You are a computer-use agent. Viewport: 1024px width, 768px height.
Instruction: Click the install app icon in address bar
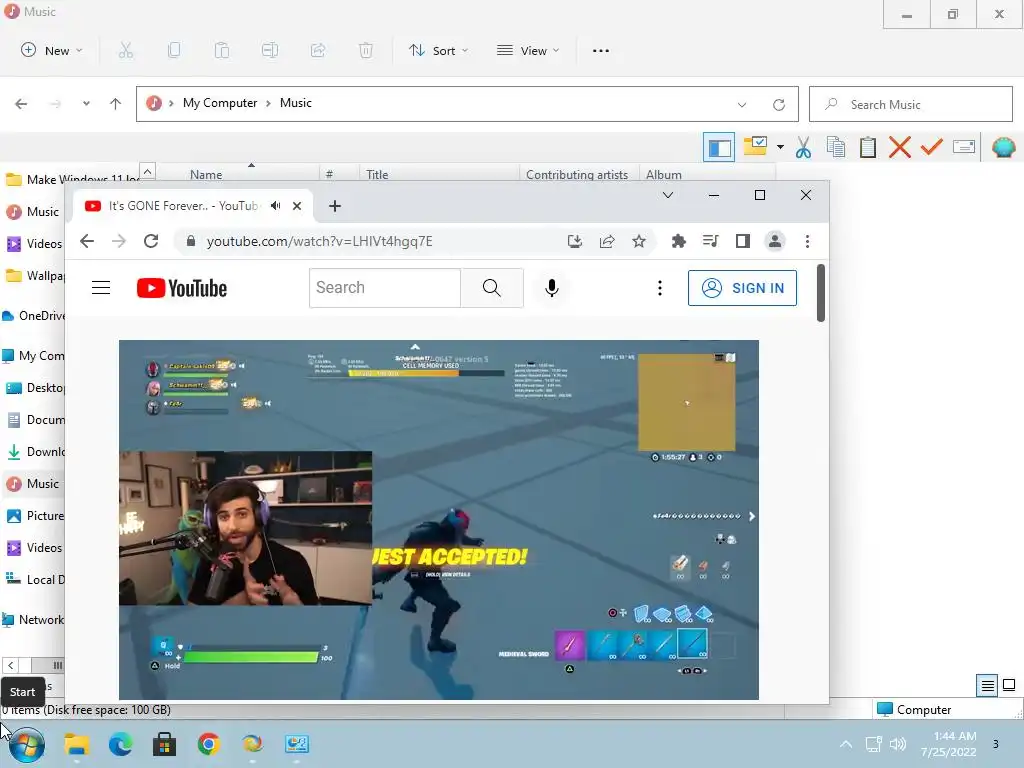(x=575, y=242)
